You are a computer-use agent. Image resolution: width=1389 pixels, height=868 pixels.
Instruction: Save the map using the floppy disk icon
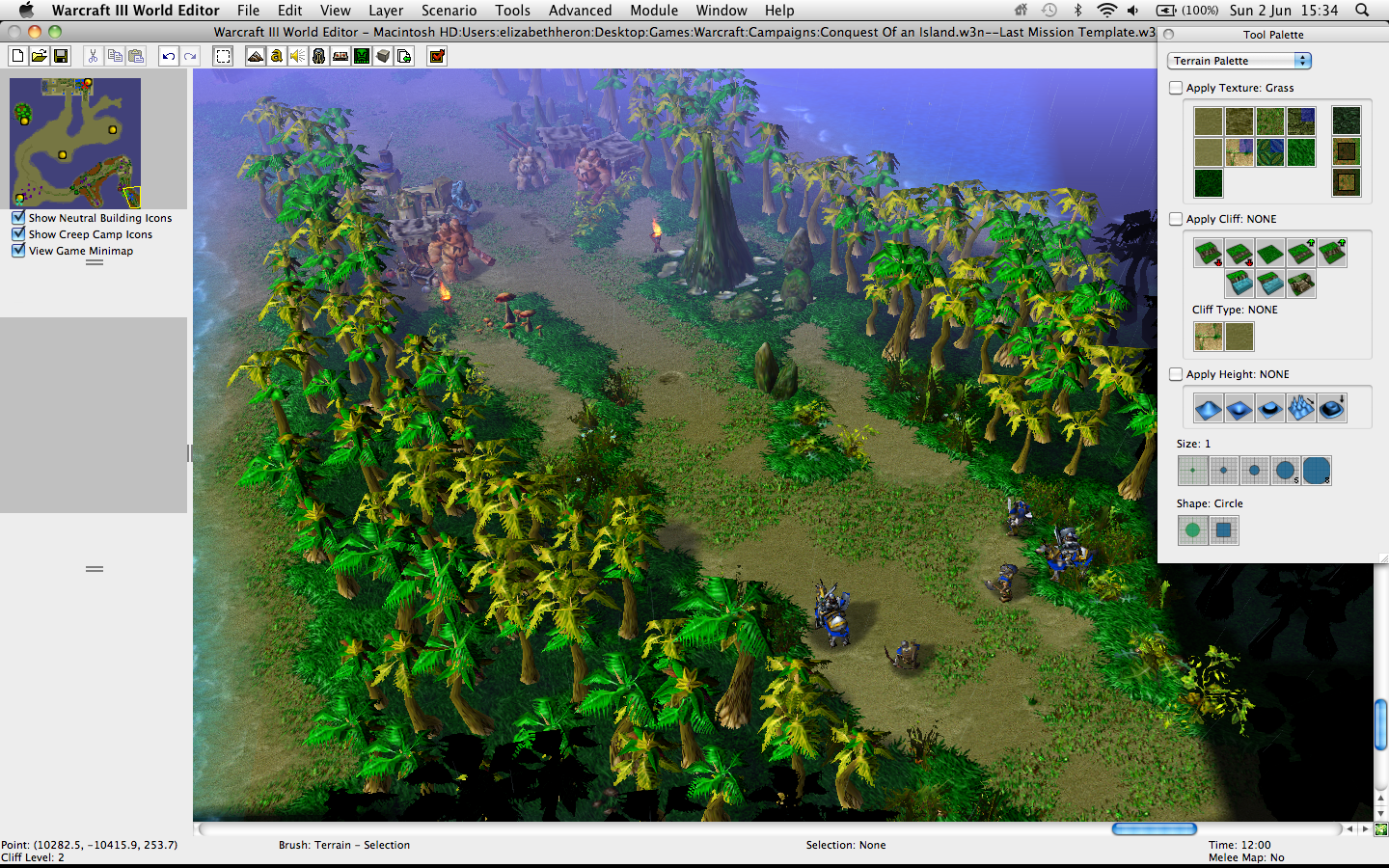[x=61, y=56]
